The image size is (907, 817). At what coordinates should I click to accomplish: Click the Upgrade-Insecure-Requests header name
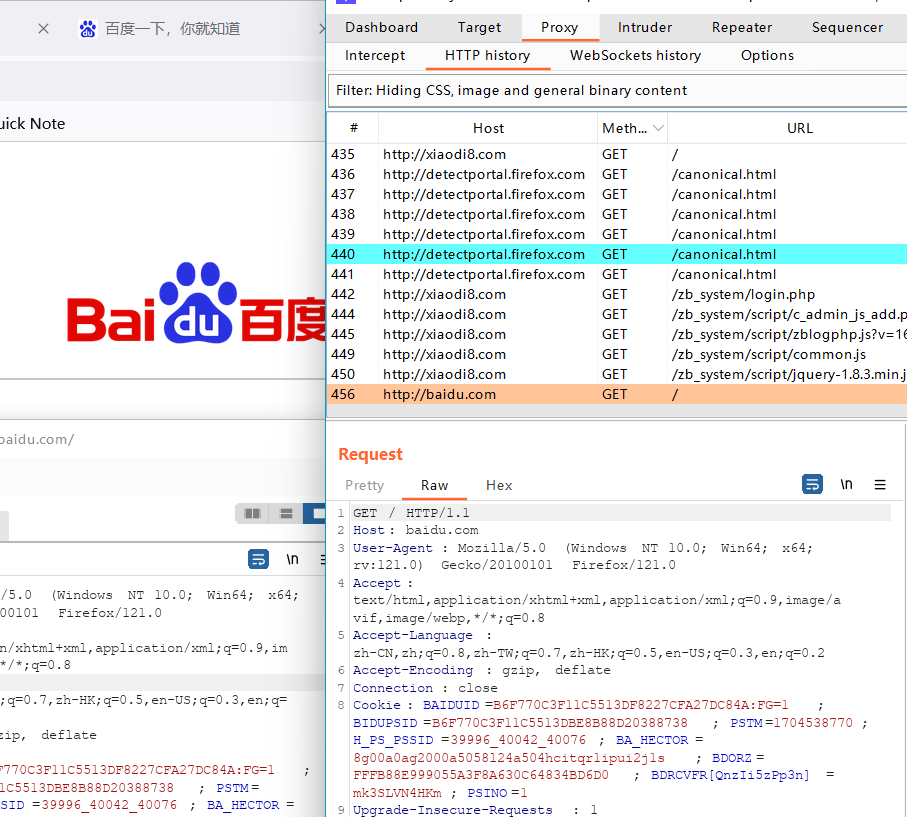(452, 810)
